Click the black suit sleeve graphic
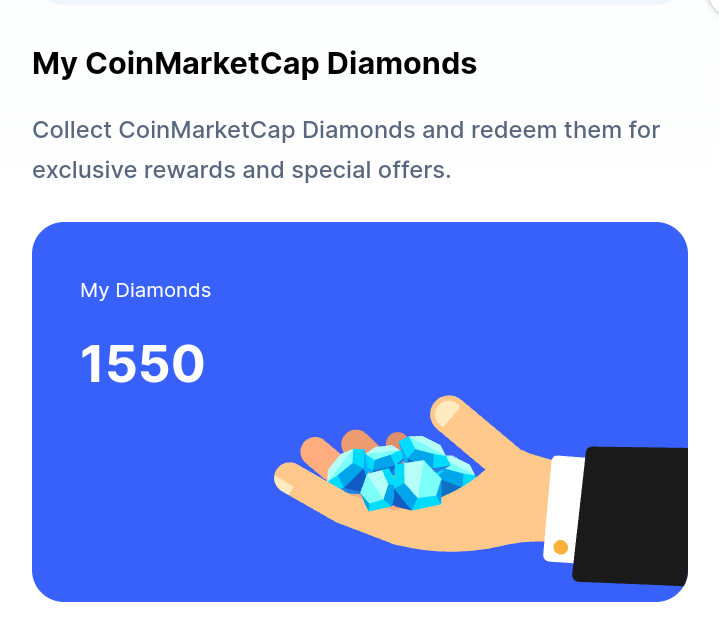The height and width of the screenshot is (620, 719). [x=631, y=516]
